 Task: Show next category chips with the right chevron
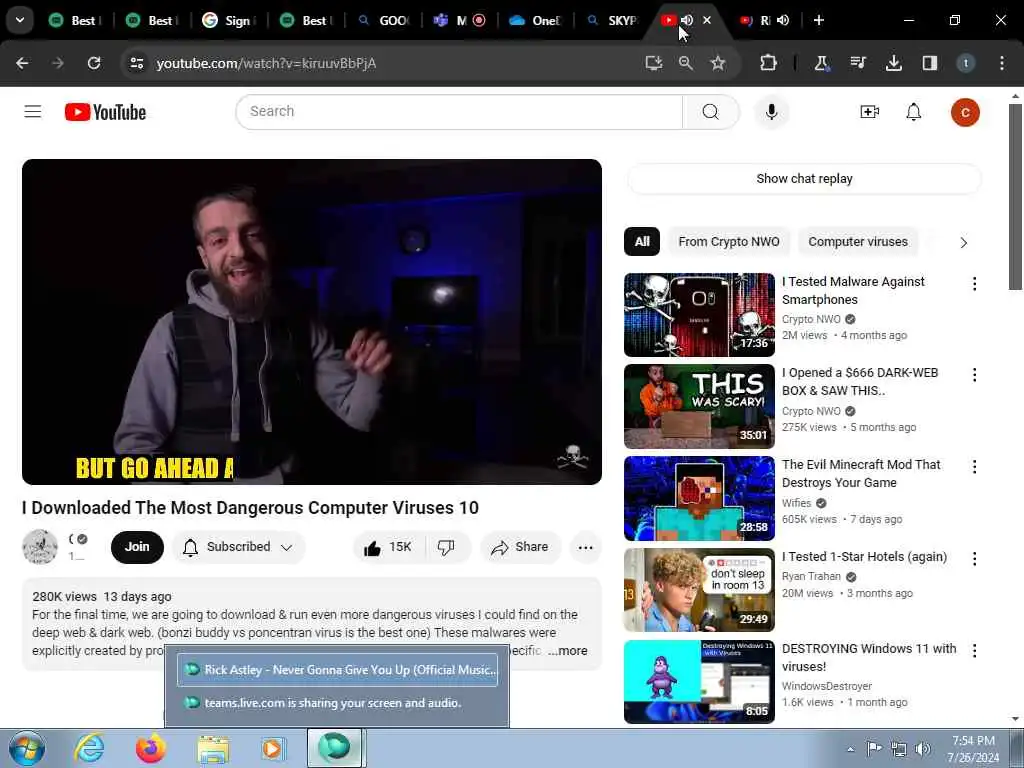click(963, 242)
